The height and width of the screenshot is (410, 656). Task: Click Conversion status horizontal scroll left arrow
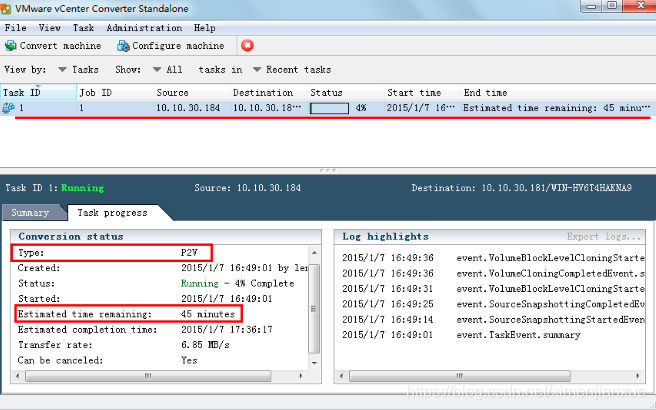click(x=18, y=376)
